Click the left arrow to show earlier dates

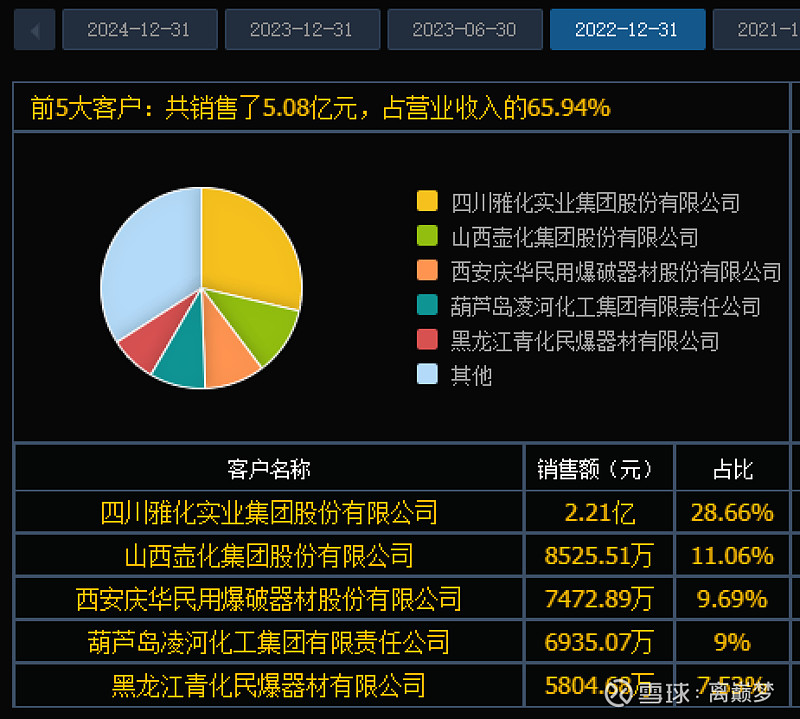tap(35, 30)
